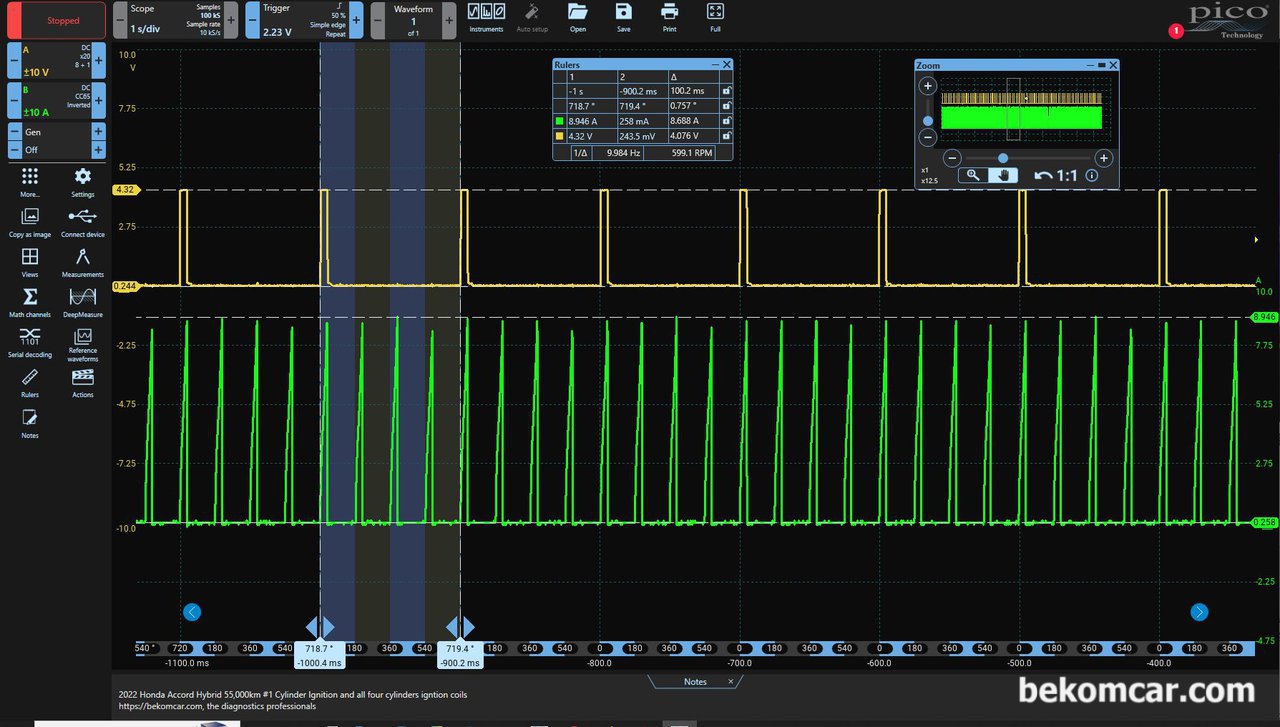This screenshot has height=727, width=1280.
Task: Select the hand pan mode in Zoom panel
Action: tap(1003, 175)
